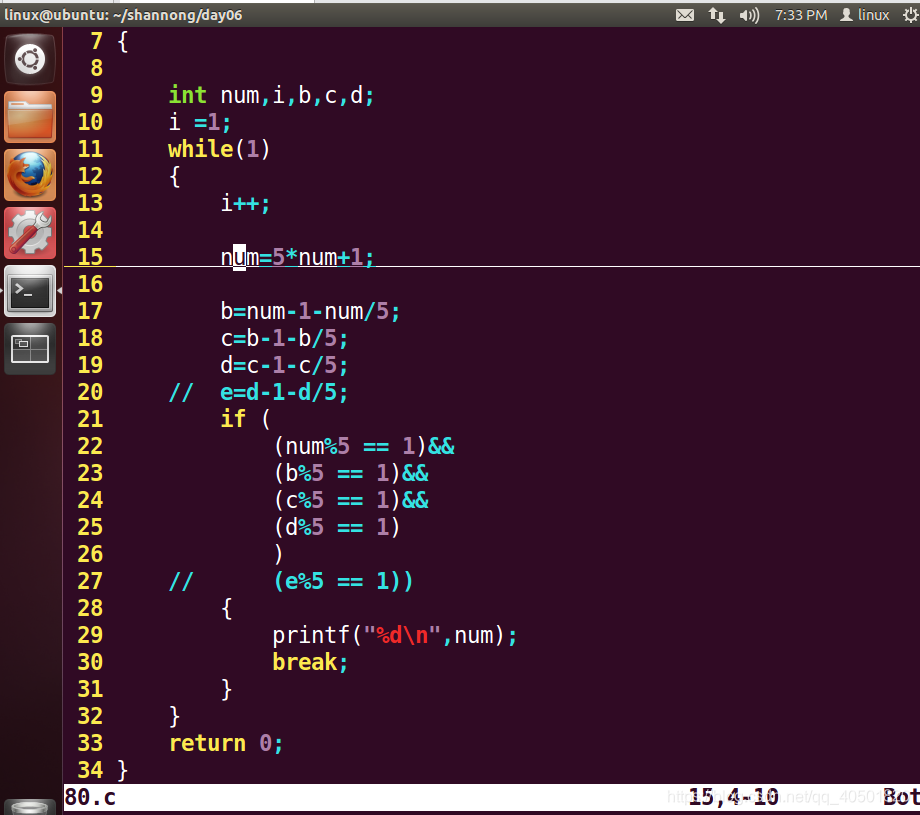Viewport: 920px width, 815px height.
Task: Click '(c%5 == 1)&&' on line 24
Action: click(351, 501)
